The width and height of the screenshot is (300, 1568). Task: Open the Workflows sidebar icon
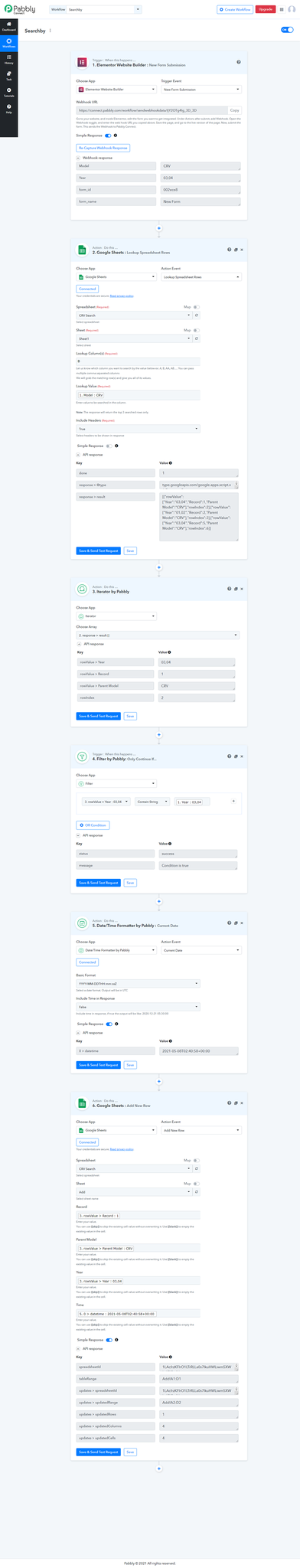(8, 43)
